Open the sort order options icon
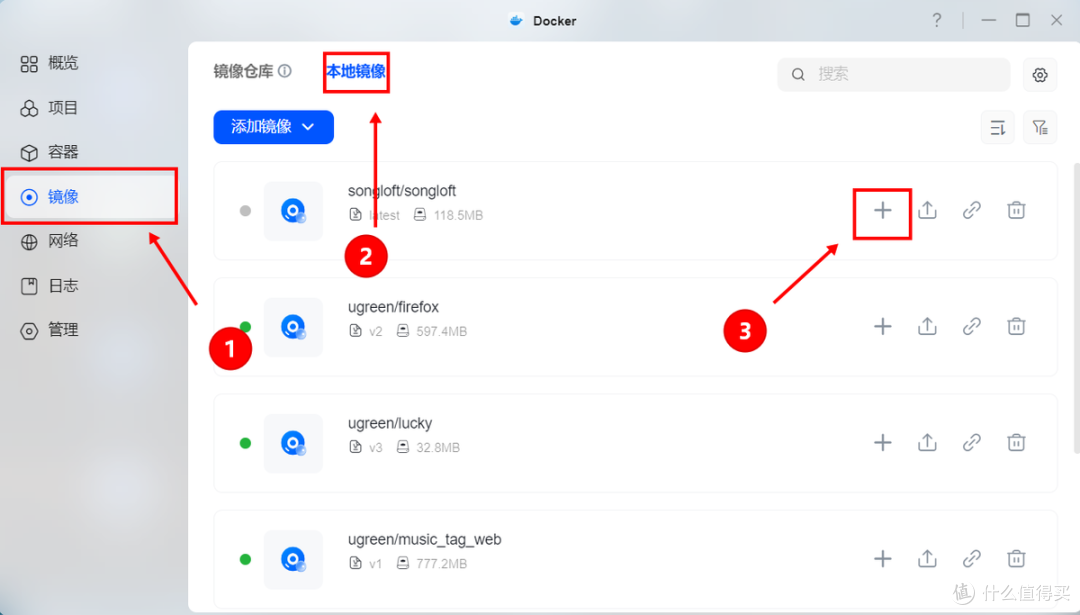The height and width of the screenshot is (615, 1080). 997,127
